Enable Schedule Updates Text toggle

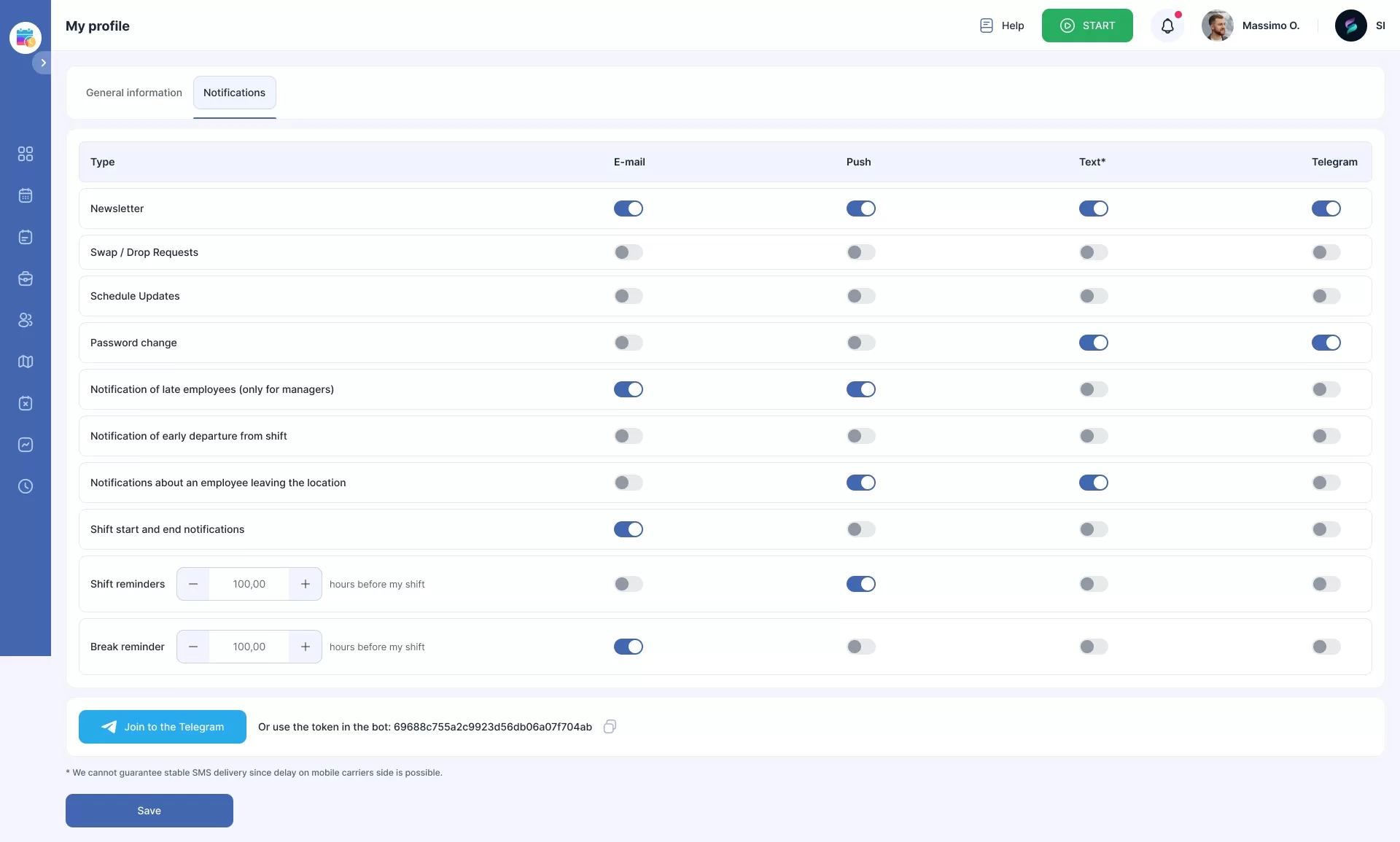click(1093, 296)
